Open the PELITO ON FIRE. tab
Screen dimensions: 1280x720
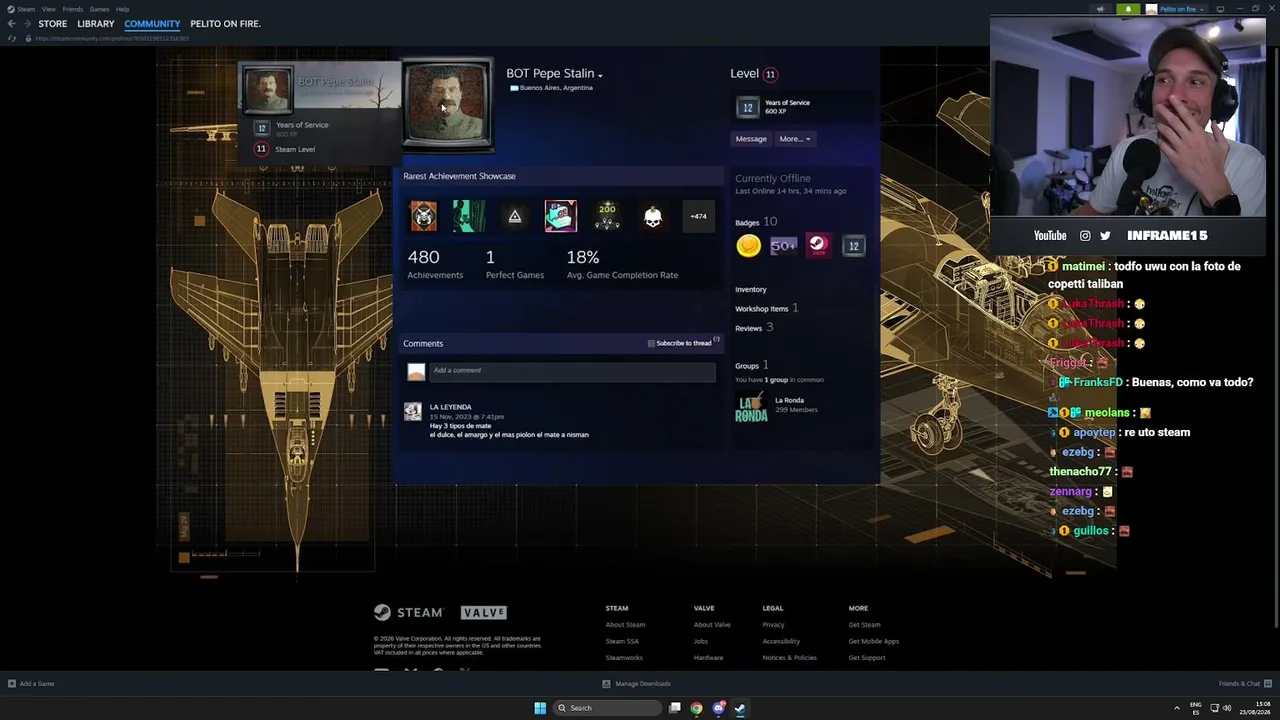tap(225, 24)
